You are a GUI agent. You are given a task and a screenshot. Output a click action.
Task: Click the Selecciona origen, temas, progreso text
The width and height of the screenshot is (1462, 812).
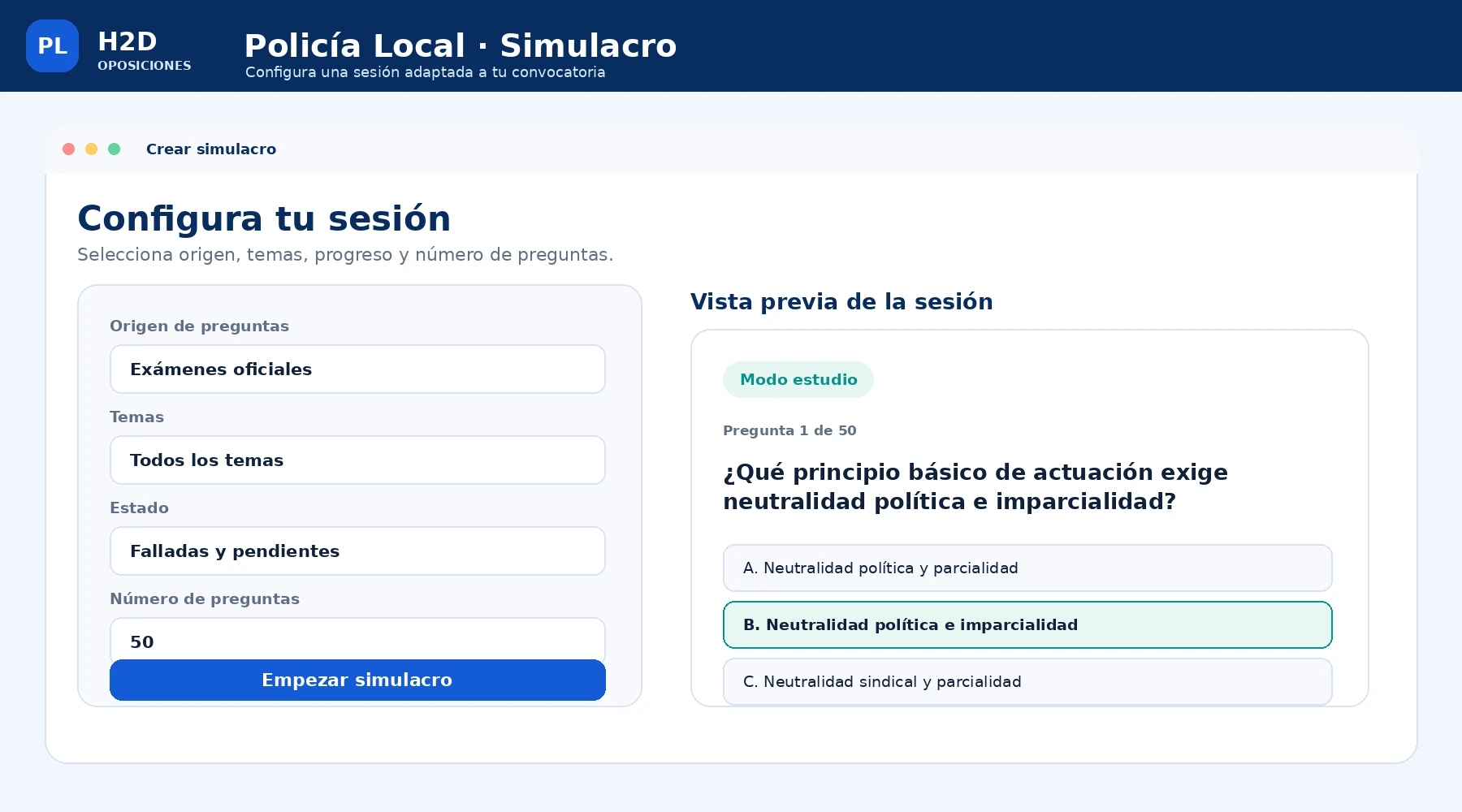345,255
